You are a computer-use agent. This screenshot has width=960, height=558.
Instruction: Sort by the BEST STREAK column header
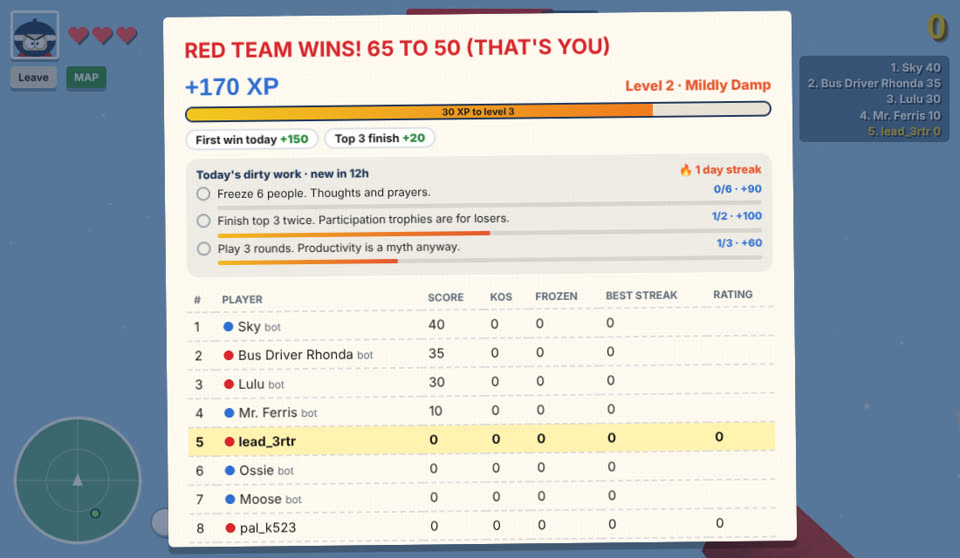coord(641,295)
